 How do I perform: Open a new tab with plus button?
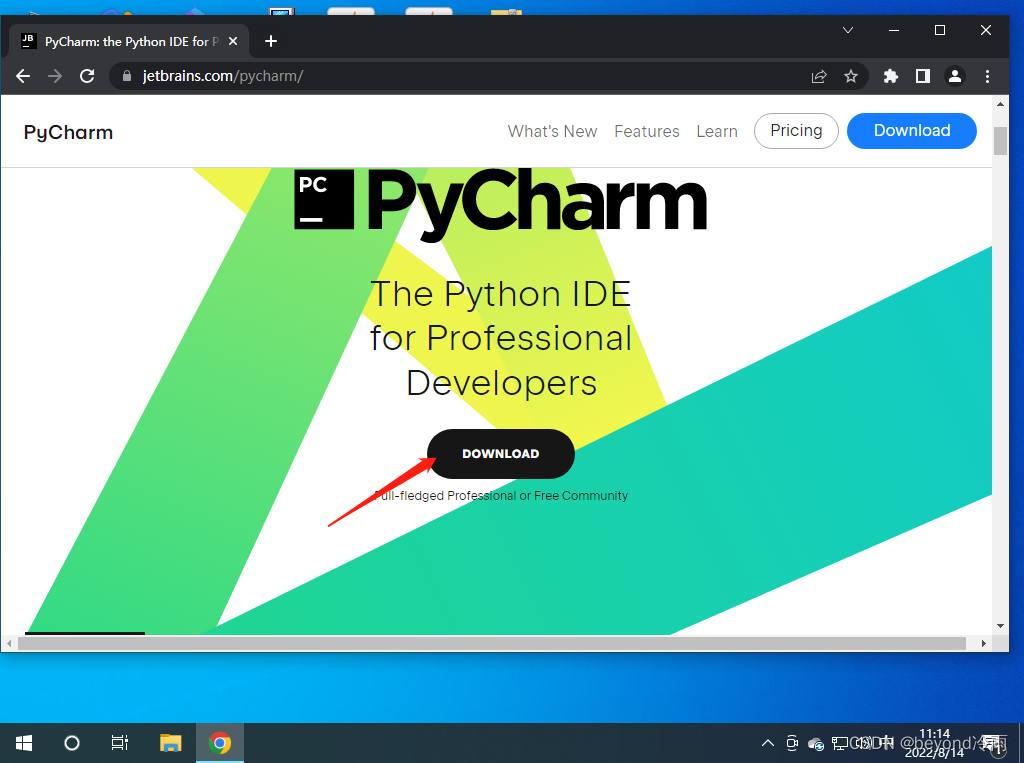(271, 41)
